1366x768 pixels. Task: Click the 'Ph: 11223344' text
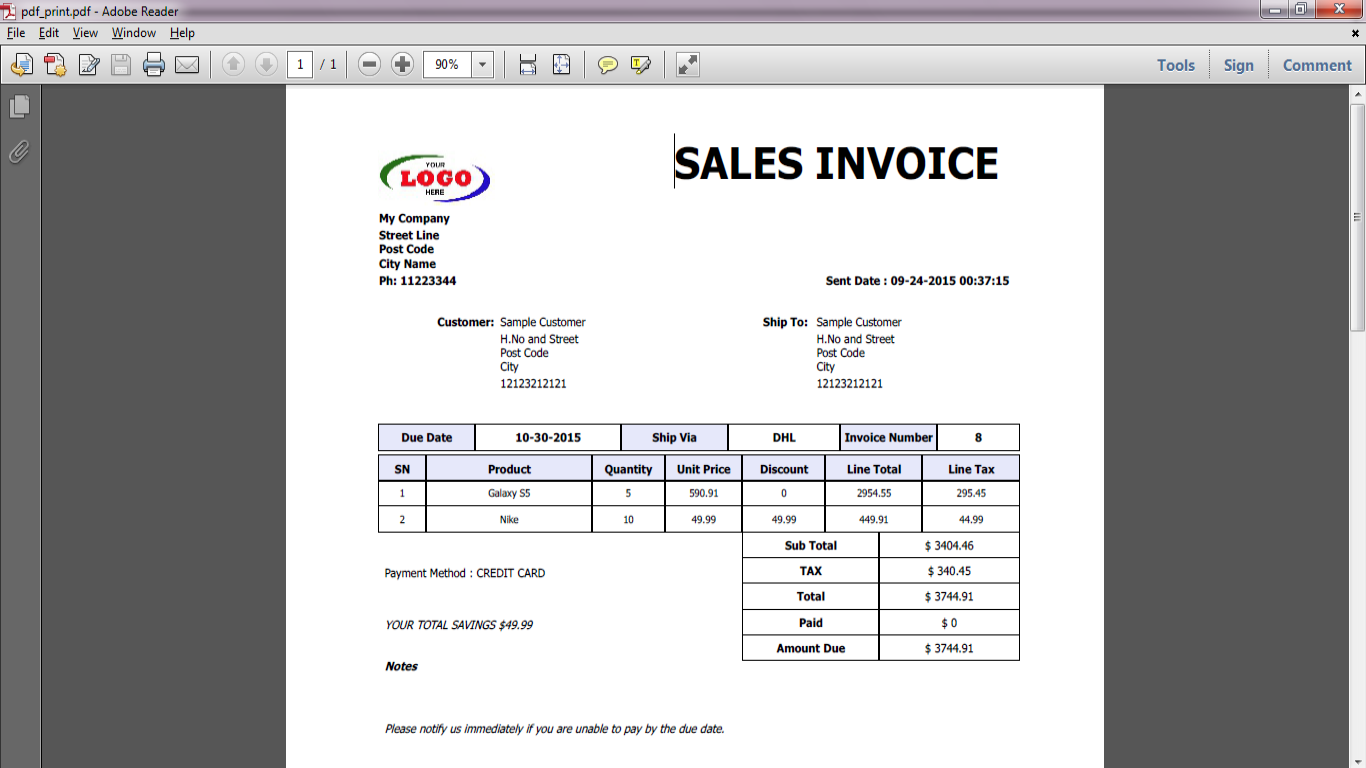click(x=417, y=281)
